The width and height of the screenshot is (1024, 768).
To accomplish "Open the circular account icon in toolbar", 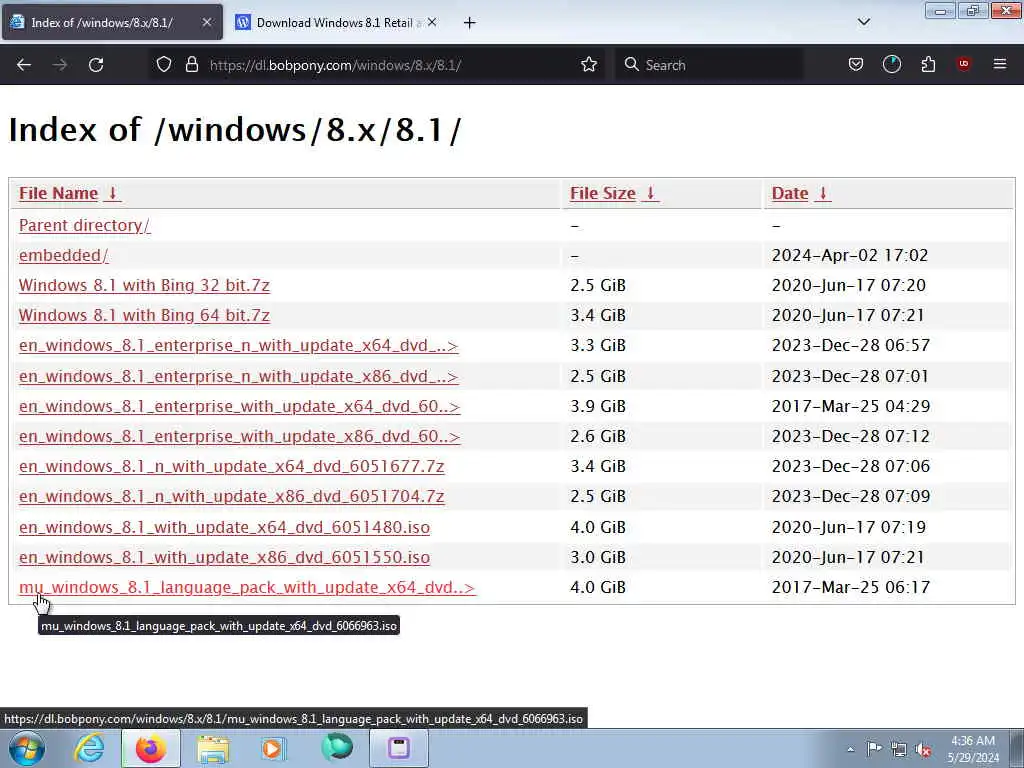I will pos(891,65).
